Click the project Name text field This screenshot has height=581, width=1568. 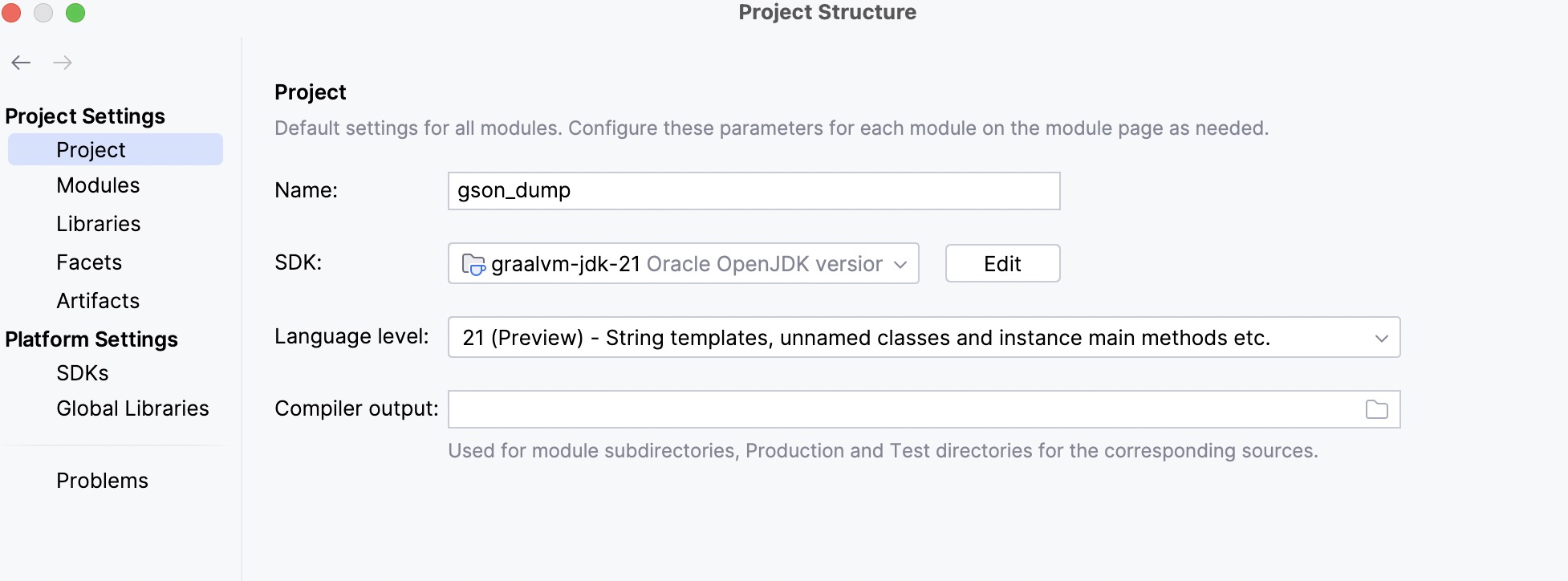753,191
